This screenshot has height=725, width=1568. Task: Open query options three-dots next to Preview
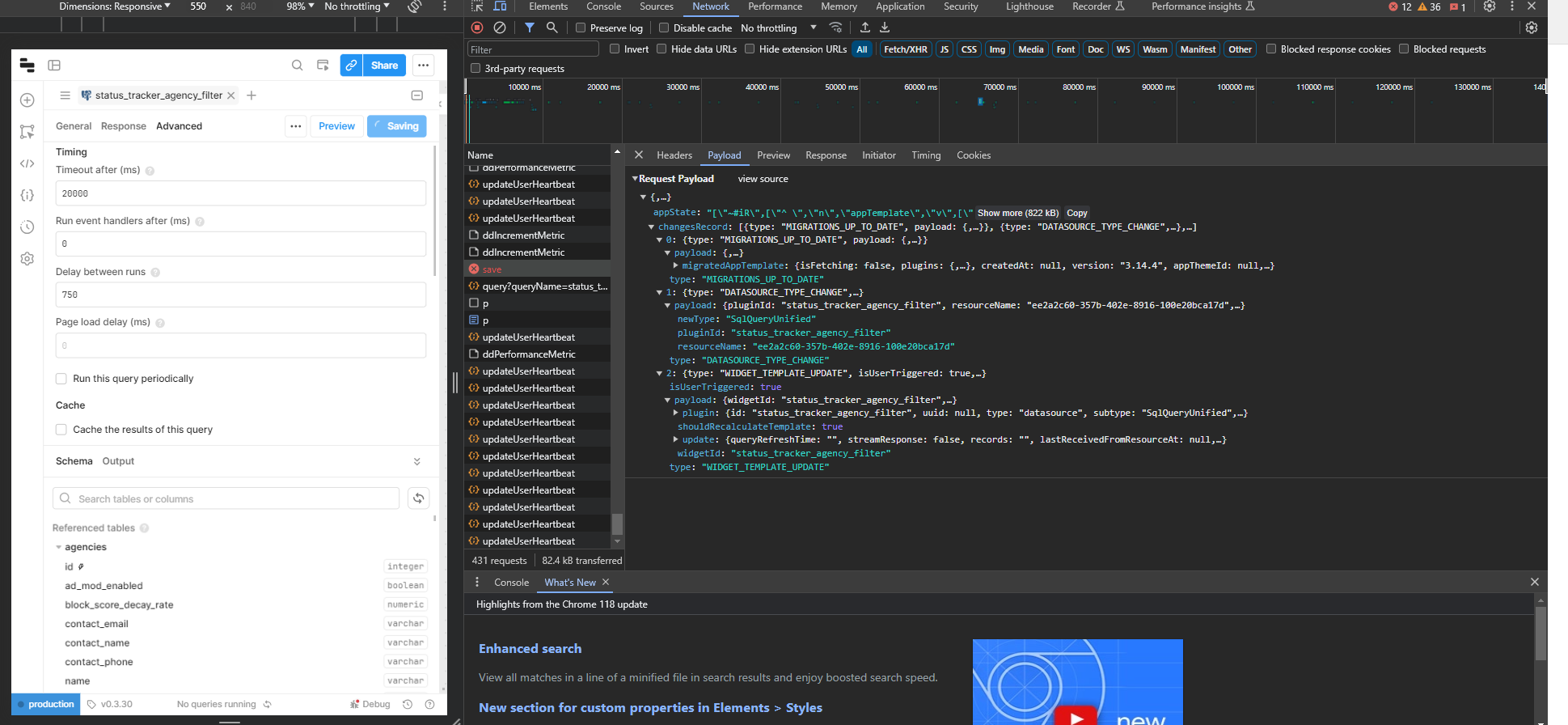[x=296, y=126]
